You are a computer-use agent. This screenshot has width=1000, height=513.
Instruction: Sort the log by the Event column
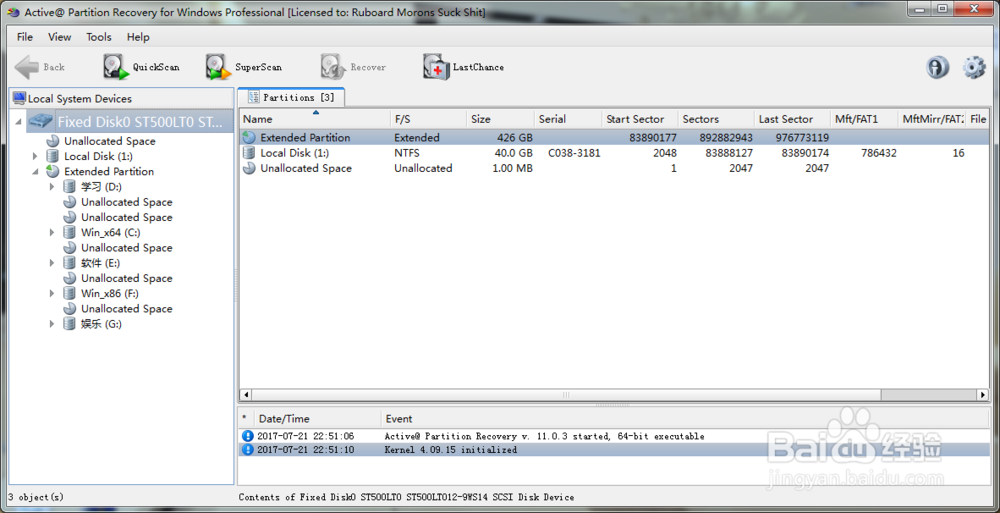pos(686,419)
